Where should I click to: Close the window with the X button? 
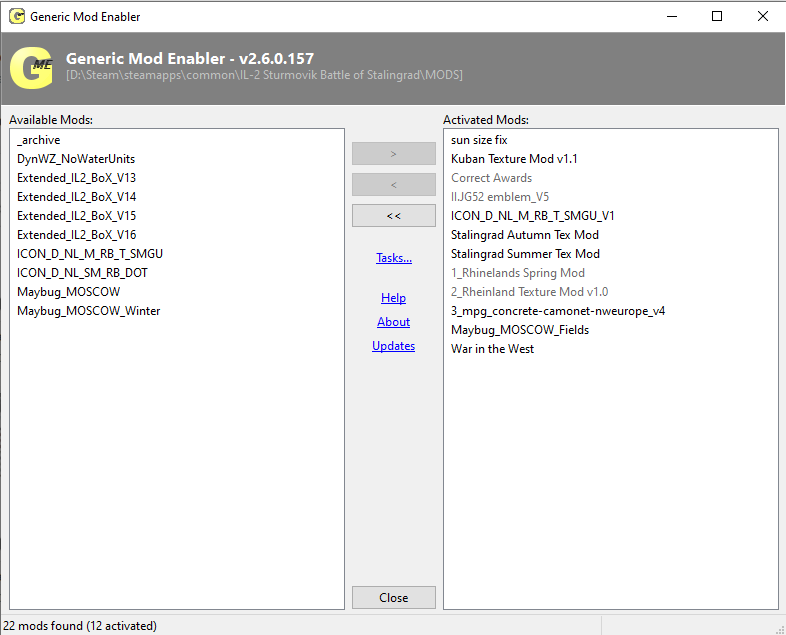[762, 16]
